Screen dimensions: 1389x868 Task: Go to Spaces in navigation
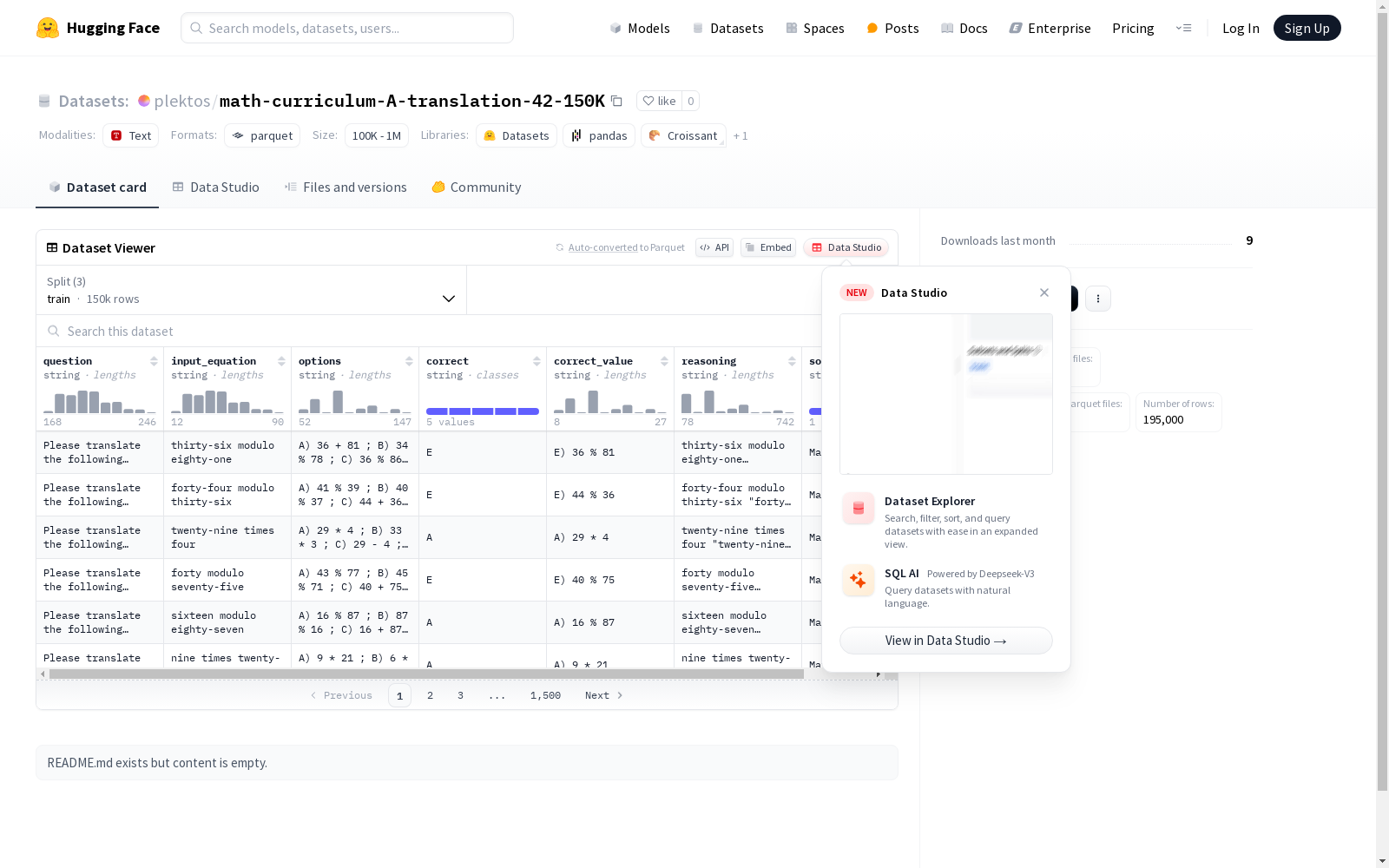pos(814,28)
